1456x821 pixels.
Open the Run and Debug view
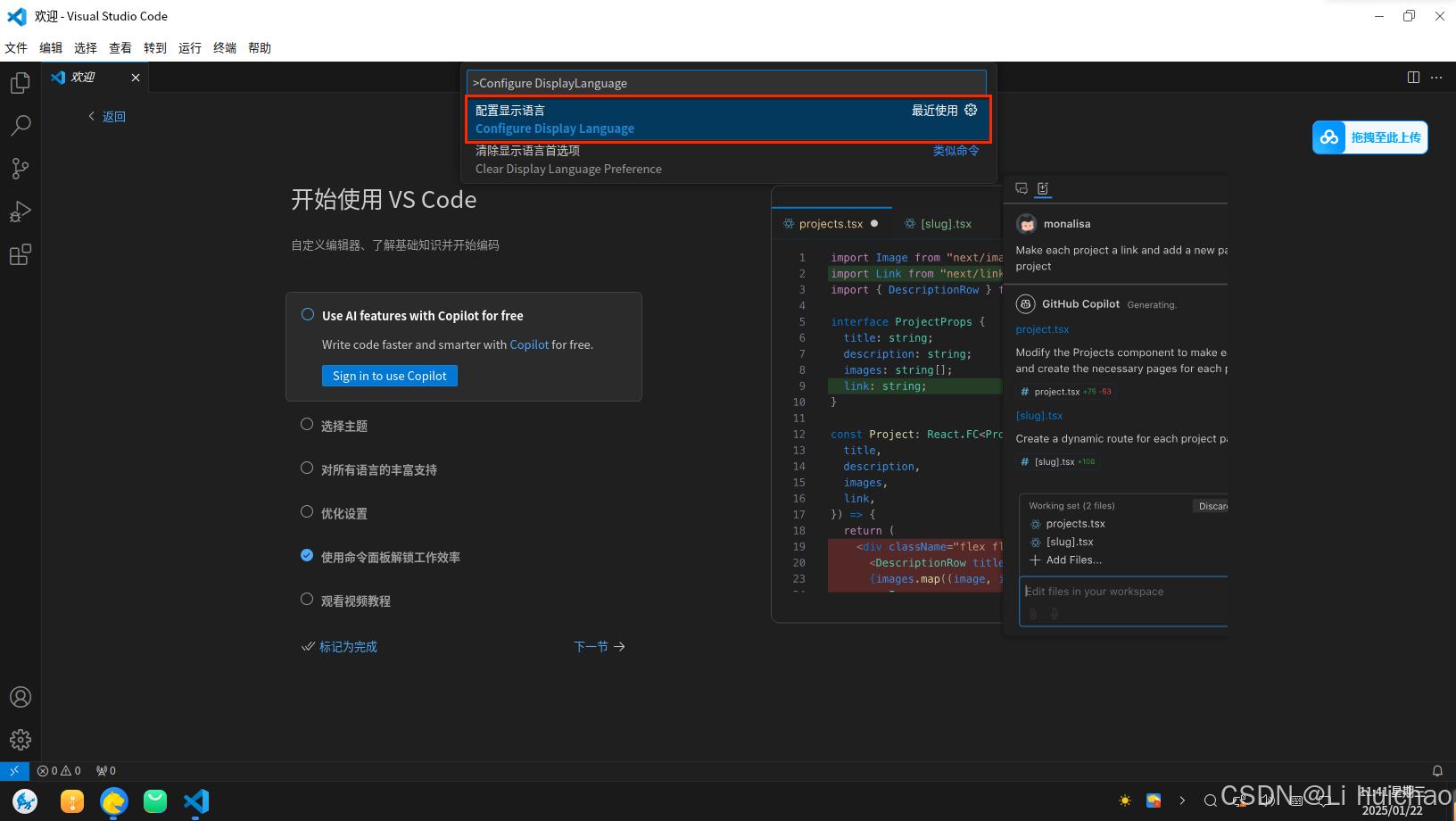pos(21,211)
